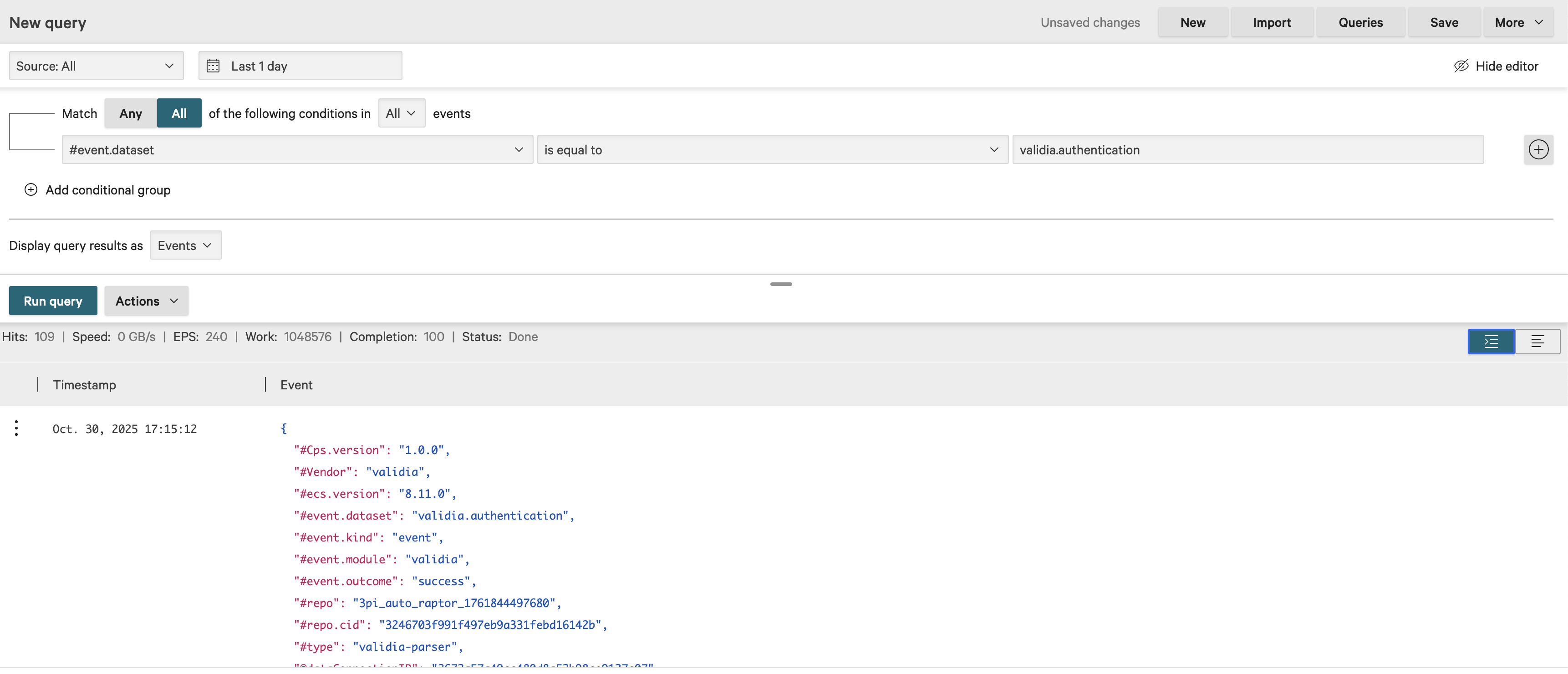This screenshot has width=1568, height=674.
Task: Select the All match toggle
Action: point(179,113)
